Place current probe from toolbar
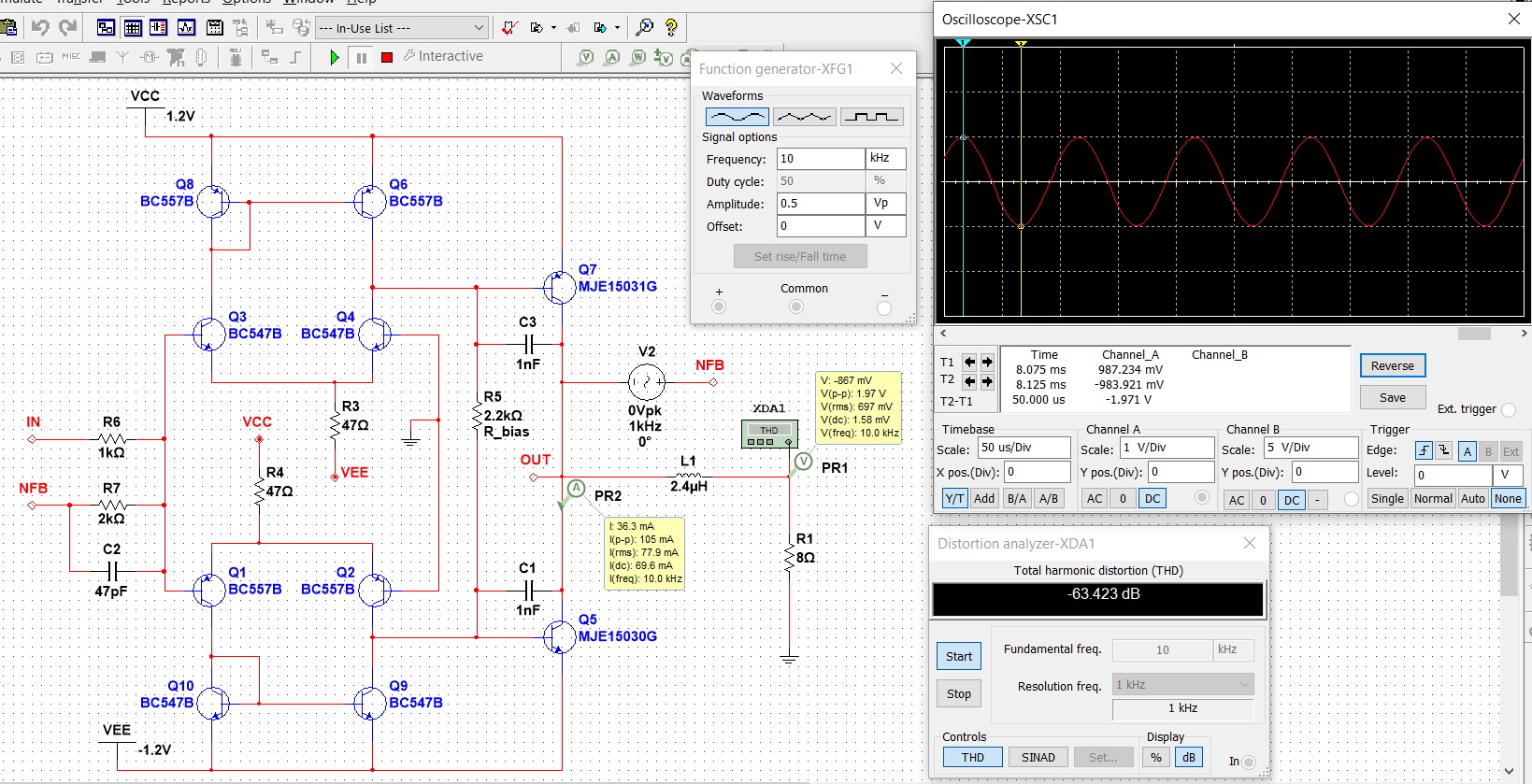This screenshot has width=1532, height=784. (x=612, y=57)
